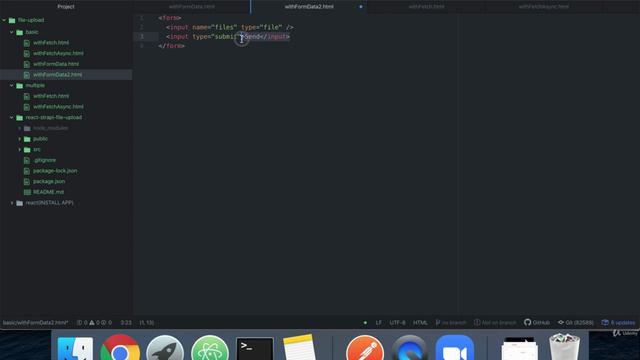
Task: Click the linter warnings triangle icon
Action: pyautogui.click(x=92, y=322)
